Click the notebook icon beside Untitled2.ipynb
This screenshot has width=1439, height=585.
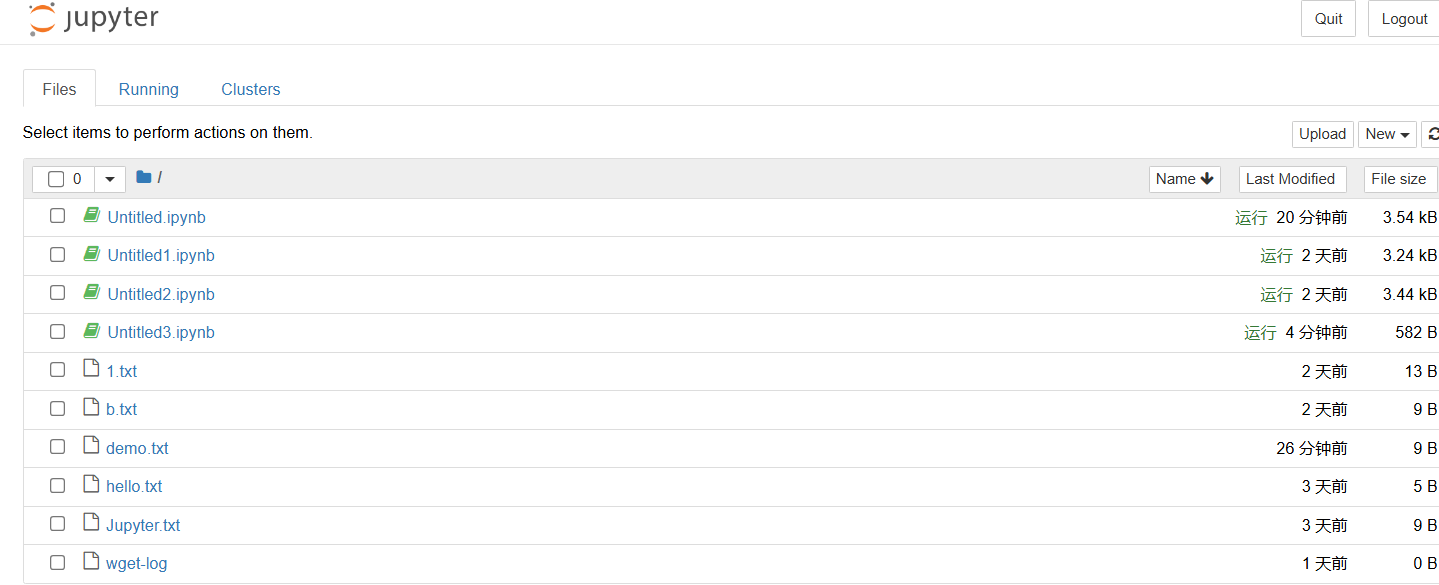coord(91,292)
